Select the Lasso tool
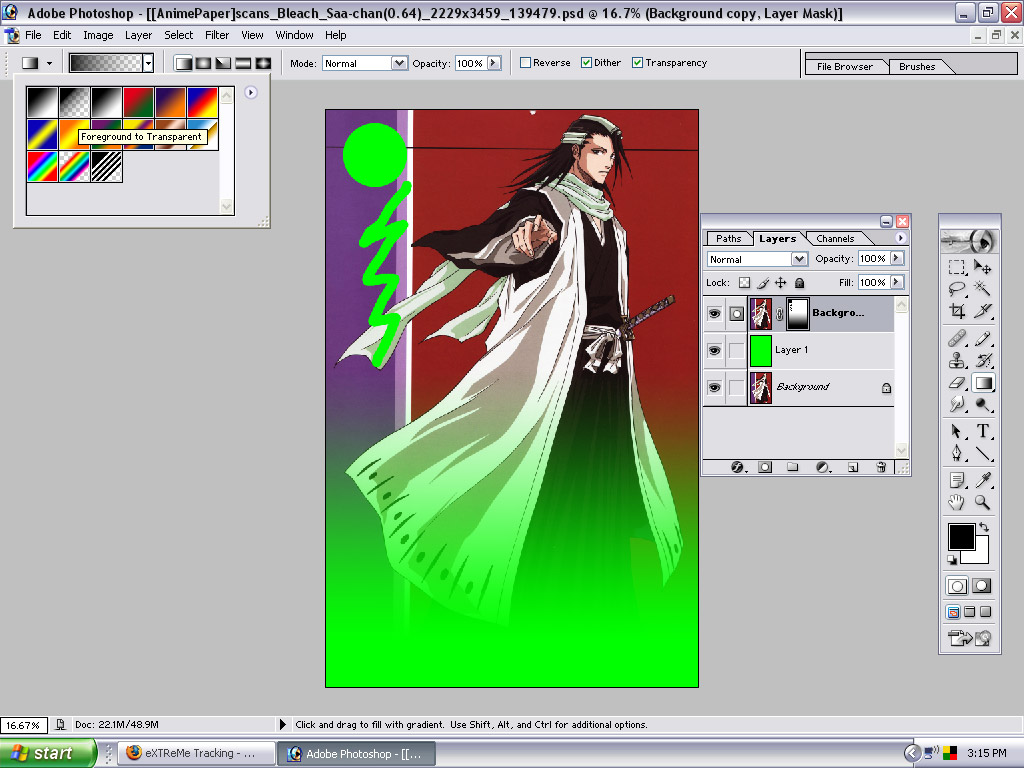Image resolution: width=1024 pixels, height=768 pixels. pos(957,289)
